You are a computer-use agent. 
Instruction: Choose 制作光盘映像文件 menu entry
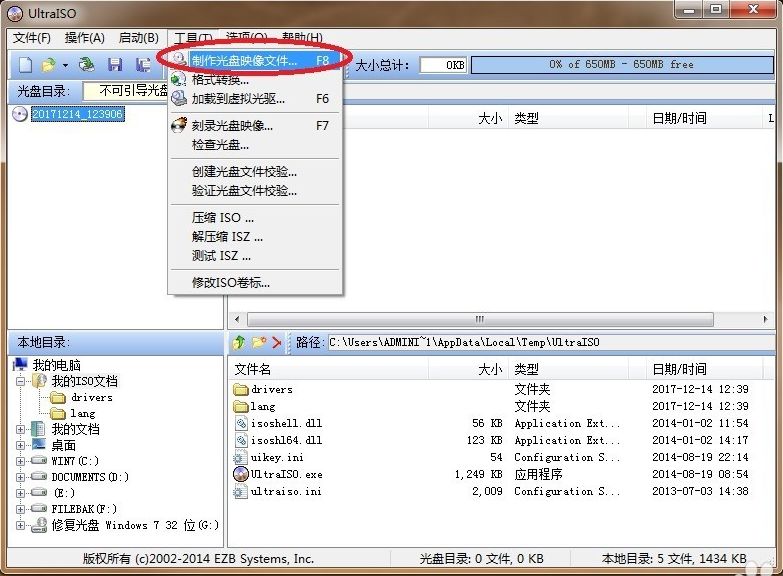[255, 60]
